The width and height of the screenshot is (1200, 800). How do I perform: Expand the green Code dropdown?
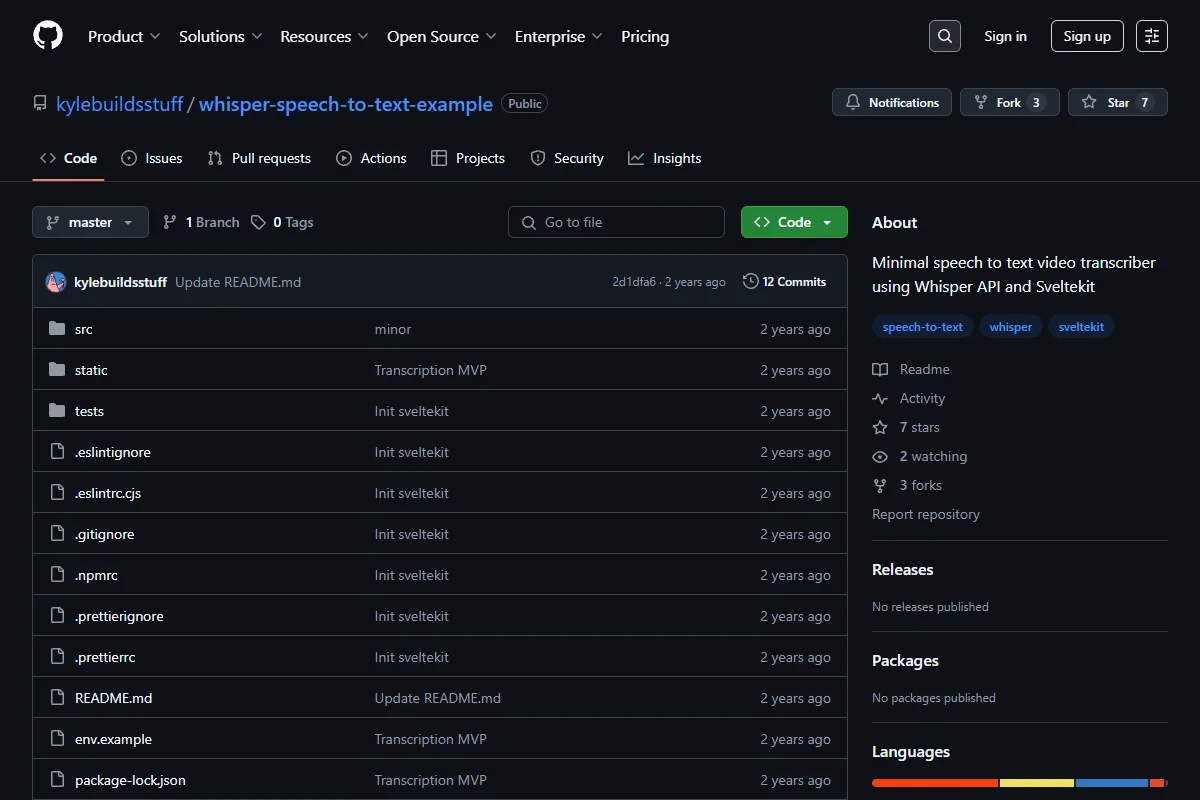pos(794,222)
